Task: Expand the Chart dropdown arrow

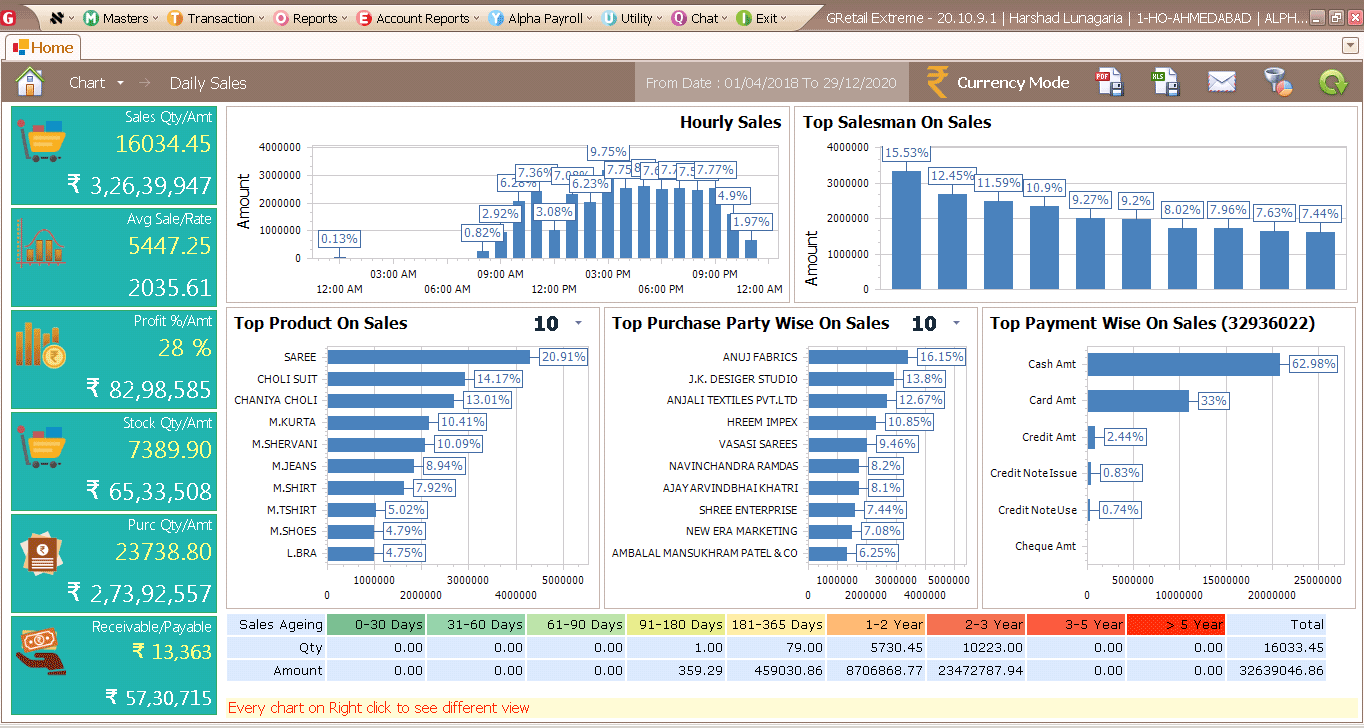Action: tap(120, 83)
